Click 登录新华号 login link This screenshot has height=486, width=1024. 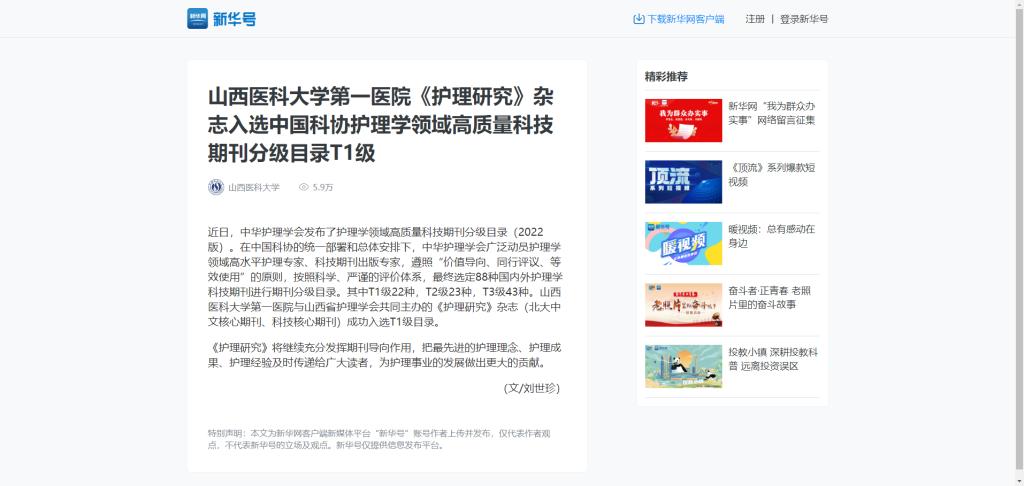(x=804, y=19)
